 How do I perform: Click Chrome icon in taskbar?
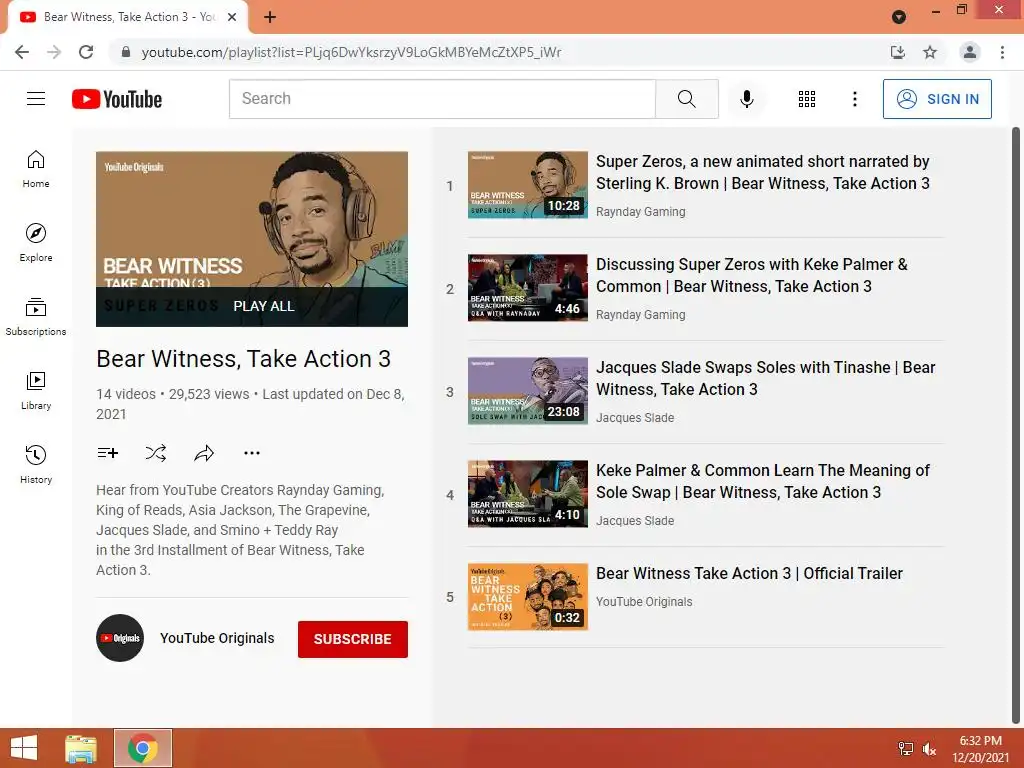[142, 748]
